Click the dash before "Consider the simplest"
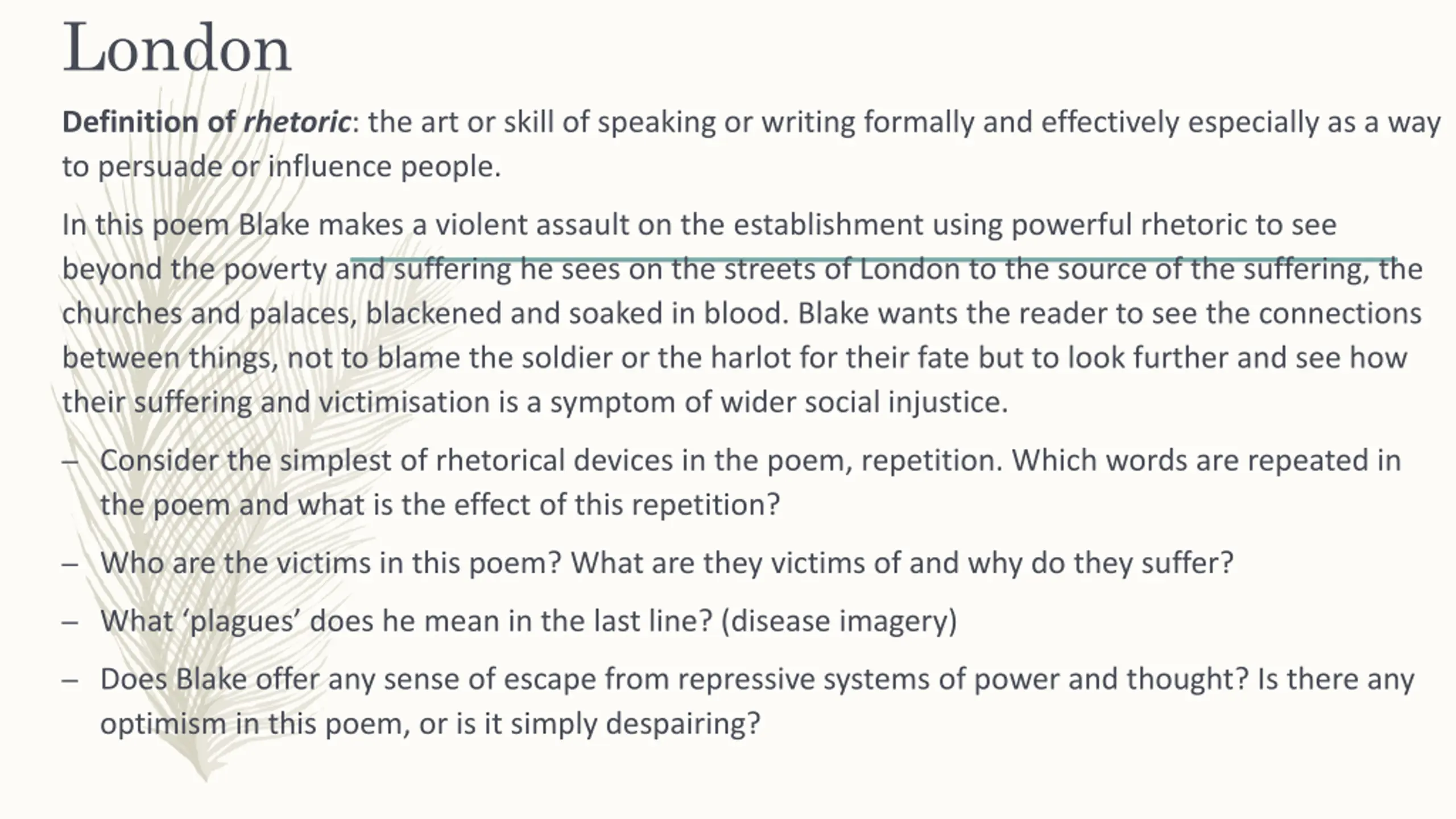The height and width of the screenshot is (819, 1456). [x=70, y=461]
